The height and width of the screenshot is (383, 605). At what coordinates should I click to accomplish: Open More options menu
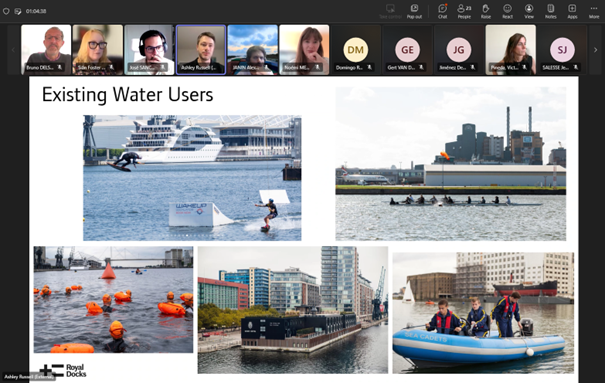point(594,11)
